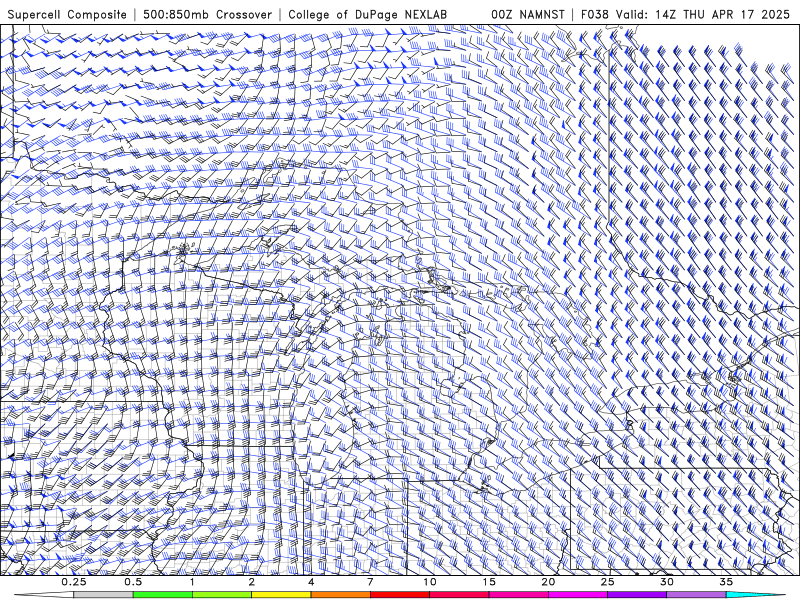Viewport: 800px width, 600px height.
Task: Click the "0.25" legend value
Action: [74, 582]
